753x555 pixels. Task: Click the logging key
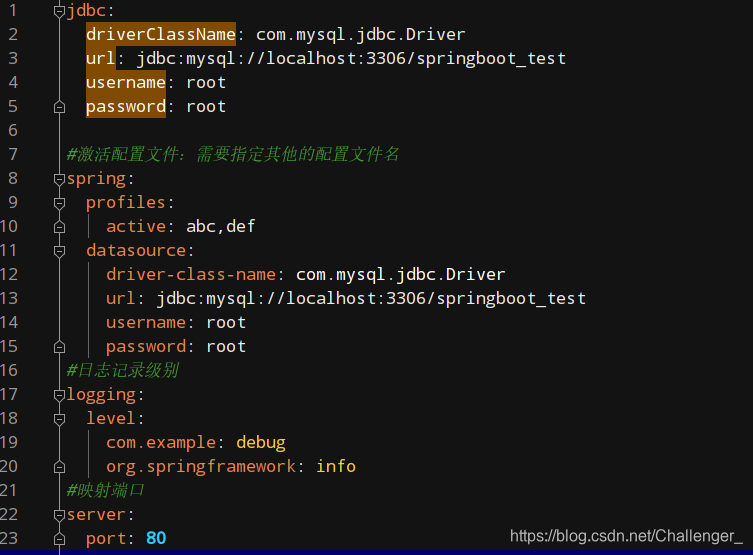click(101, 395)
